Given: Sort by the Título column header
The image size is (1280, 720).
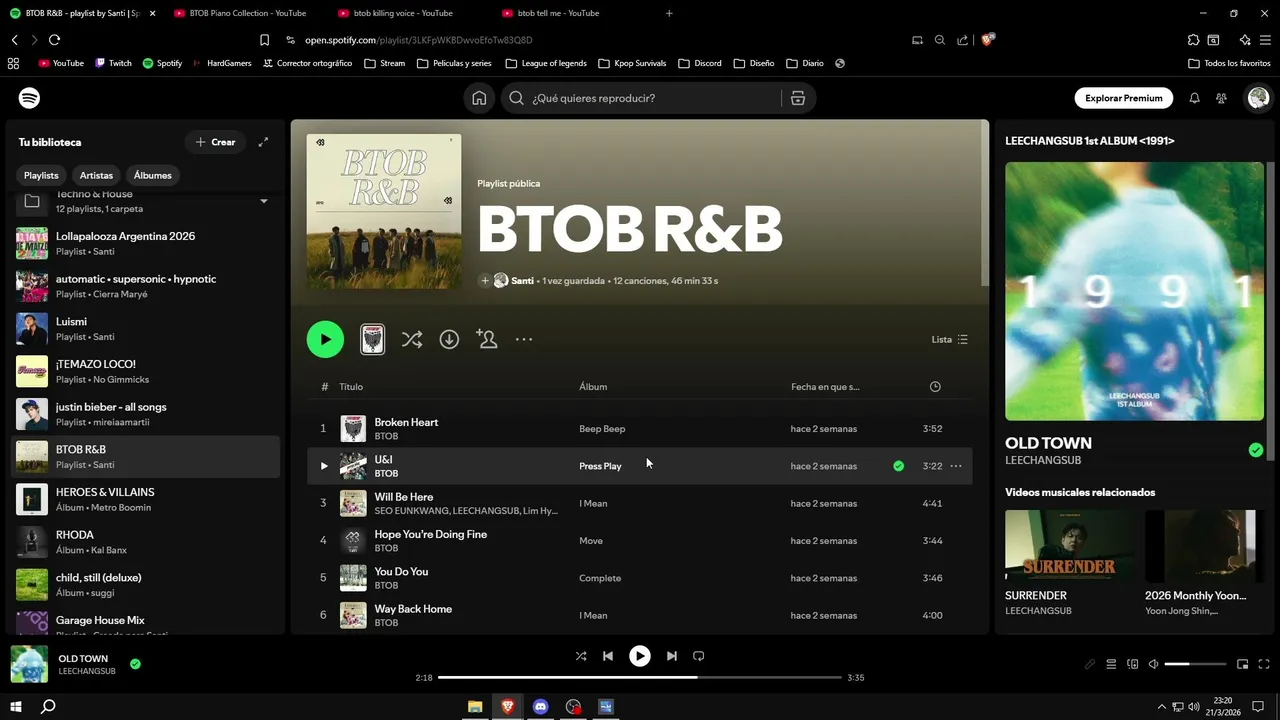Looking at the screenshot, I should click(351, 387).
